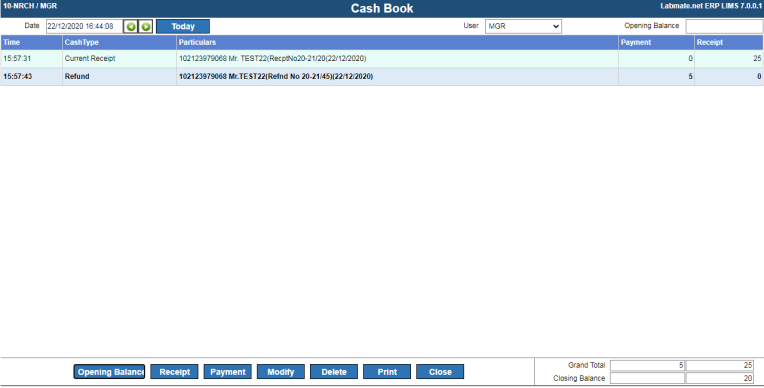Click the Particulars column header

tap(398, 42)
